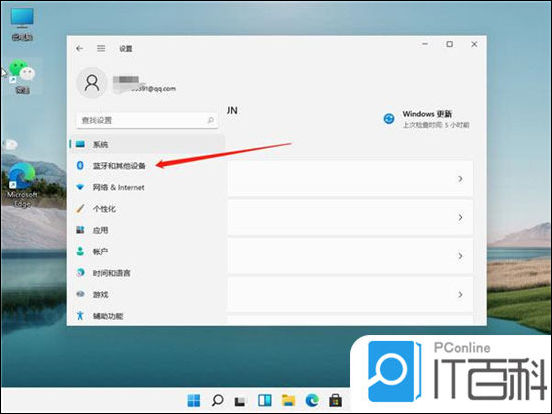552x414 pixels.
Task: Select the WeChat desktop shortcut
Action: pos(22,77)
